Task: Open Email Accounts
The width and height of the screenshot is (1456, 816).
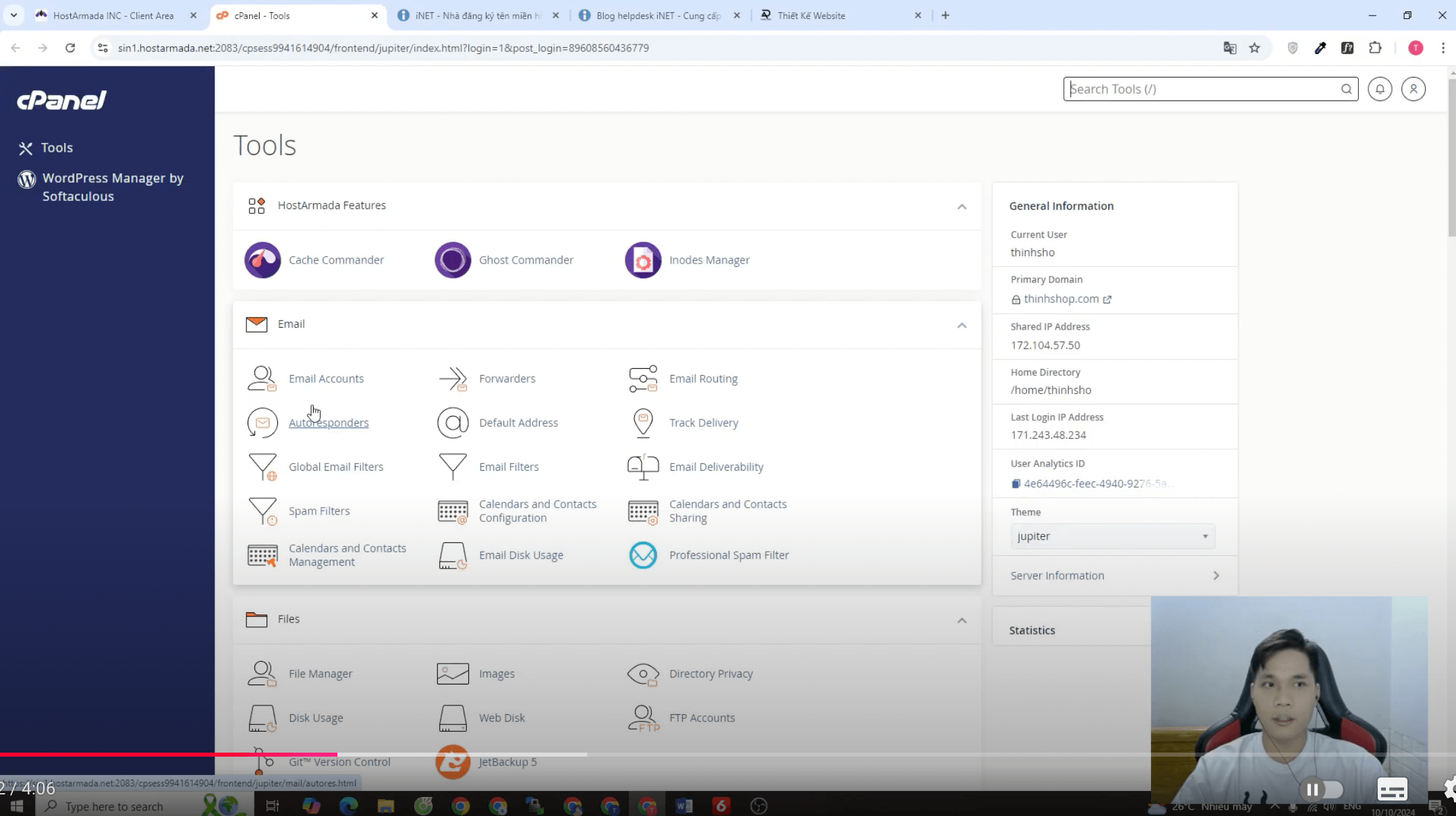Action: 326,378
